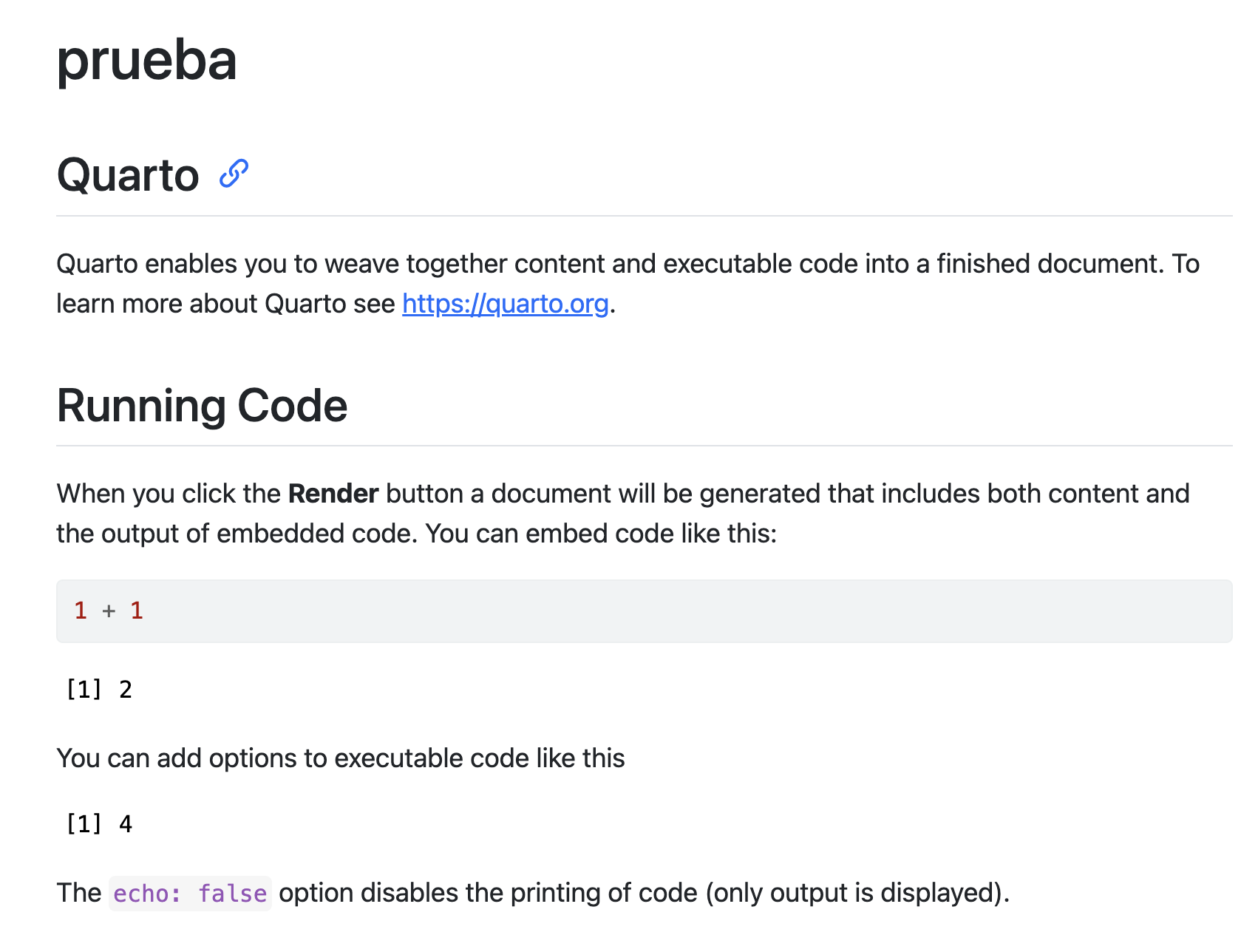Viewport: 1258px width, 952px height.
Task: Click the plus sign in the code block
Action: pos(109,611)
